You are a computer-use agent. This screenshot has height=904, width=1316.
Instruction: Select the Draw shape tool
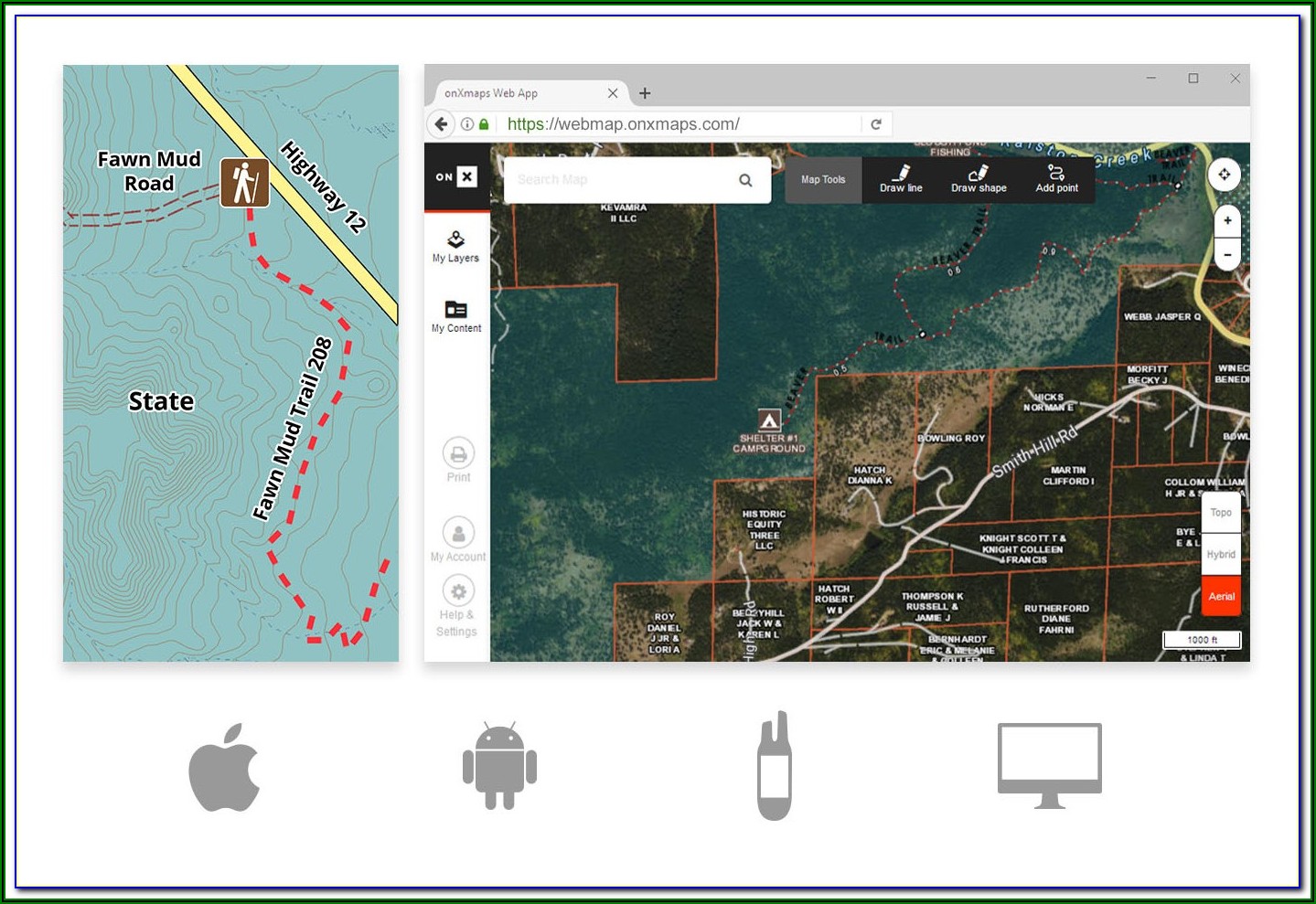point(978,178)
